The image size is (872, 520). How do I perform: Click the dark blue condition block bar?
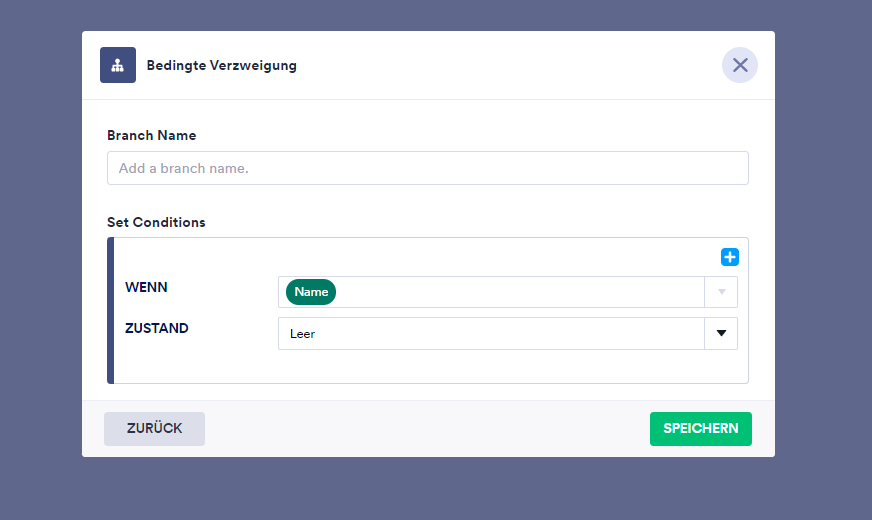[x=110, y=310]
